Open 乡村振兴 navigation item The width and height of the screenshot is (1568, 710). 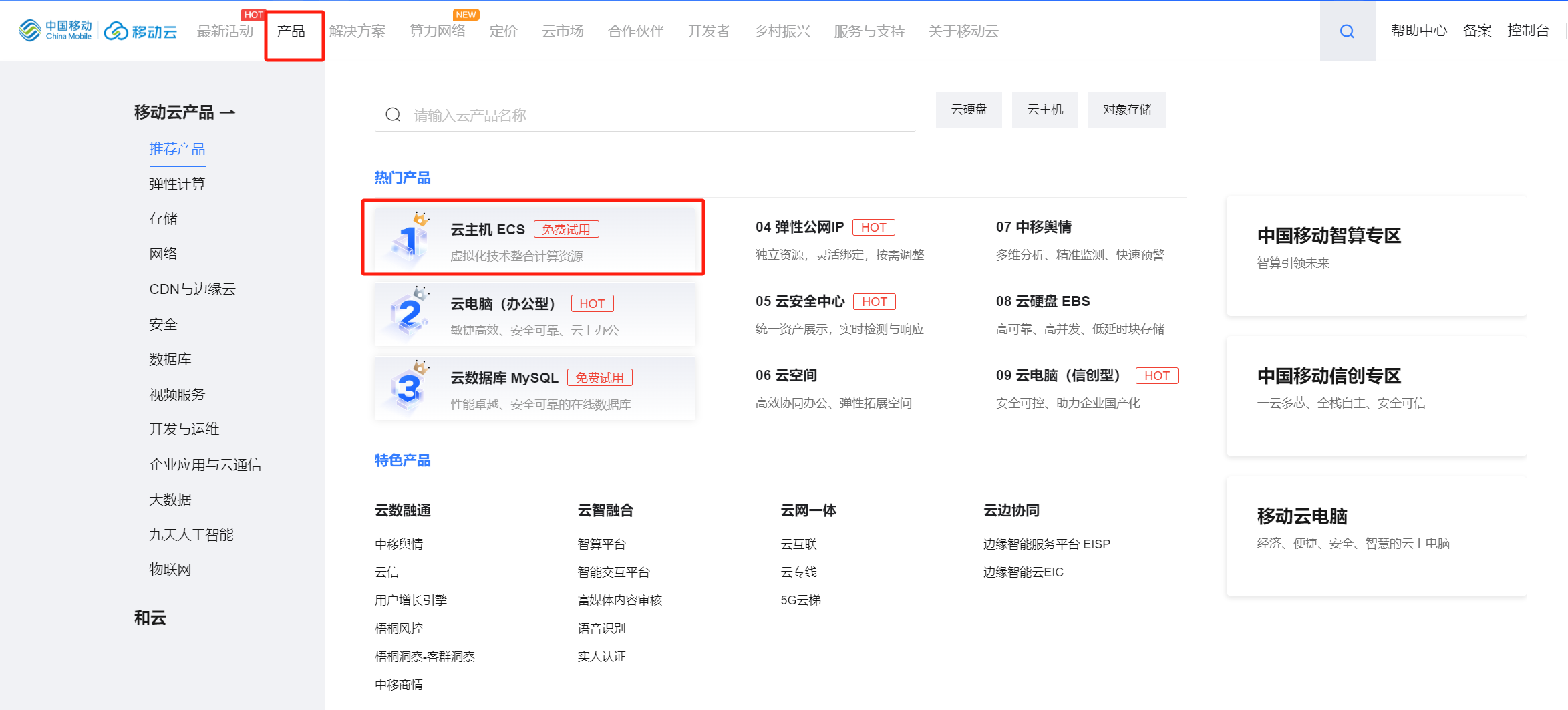tap(782, 31)
